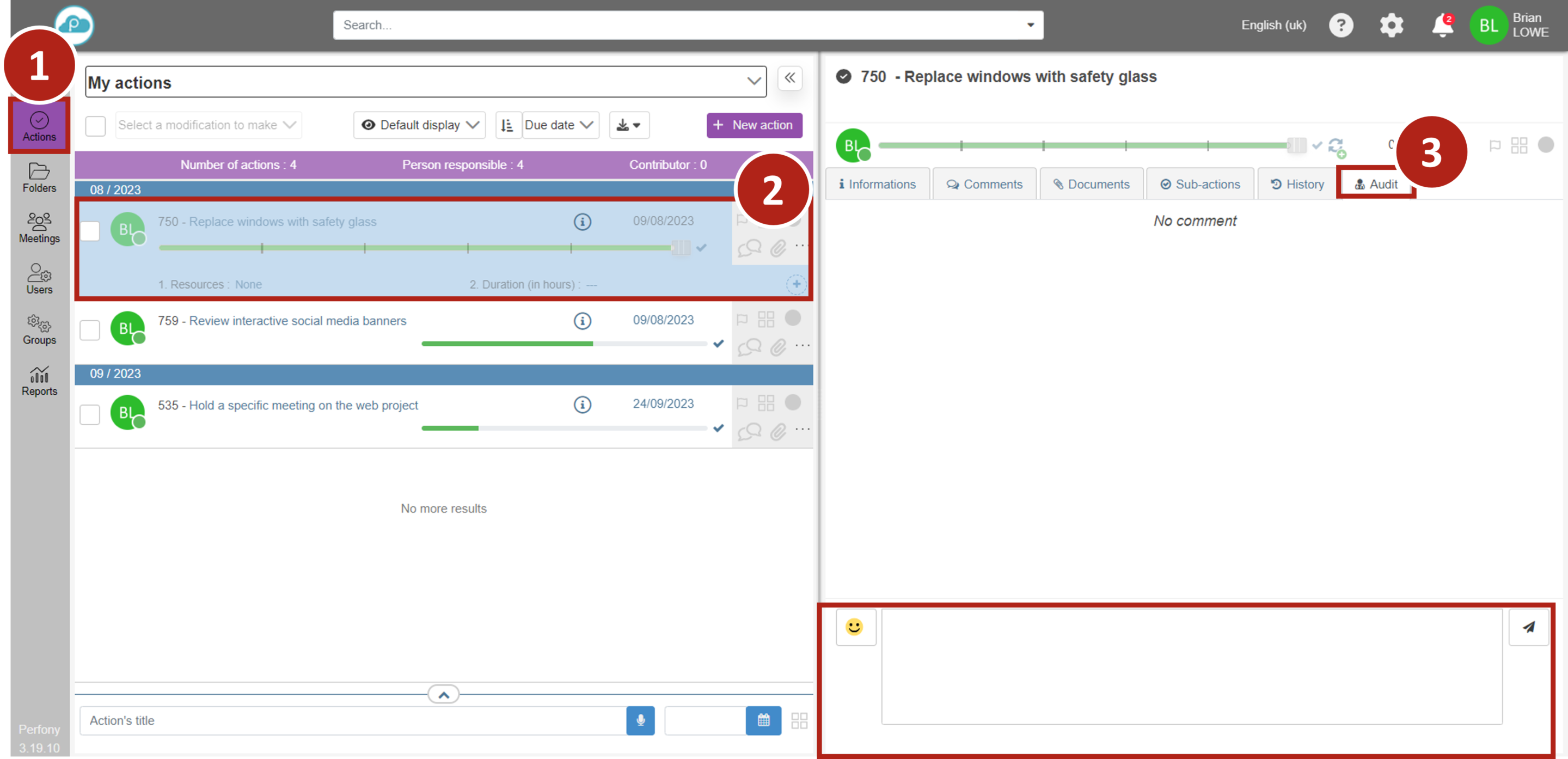The image size is (1568, 759).
Task: Open the Meetings sidebar section
Action: click(x=39, y=228)
